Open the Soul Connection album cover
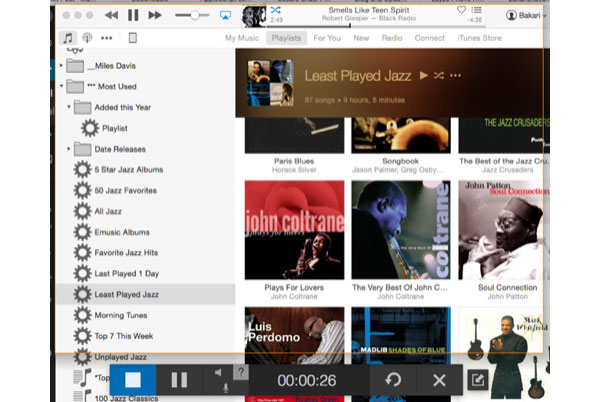 [x=504, y=230]
